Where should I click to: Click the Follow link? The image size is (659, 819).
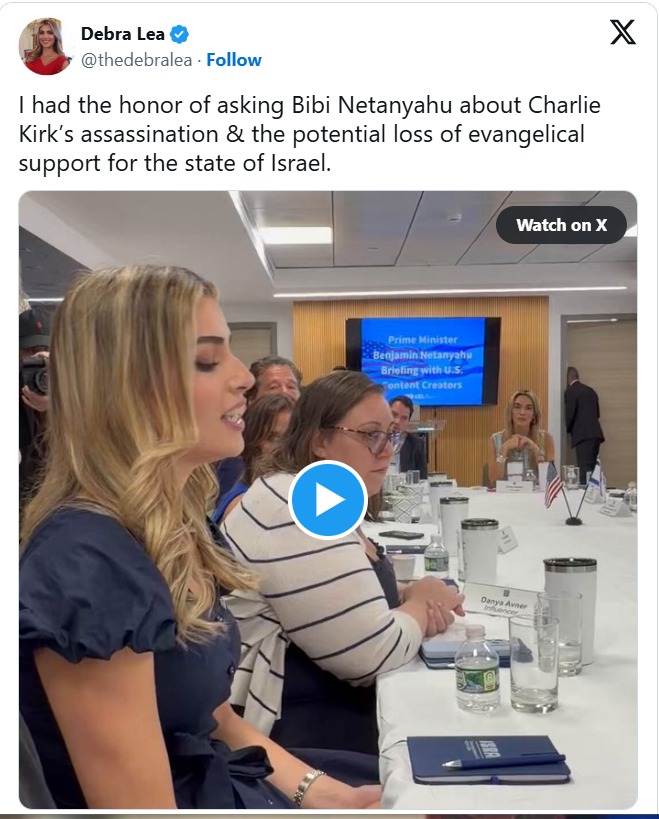coord(234,60)
